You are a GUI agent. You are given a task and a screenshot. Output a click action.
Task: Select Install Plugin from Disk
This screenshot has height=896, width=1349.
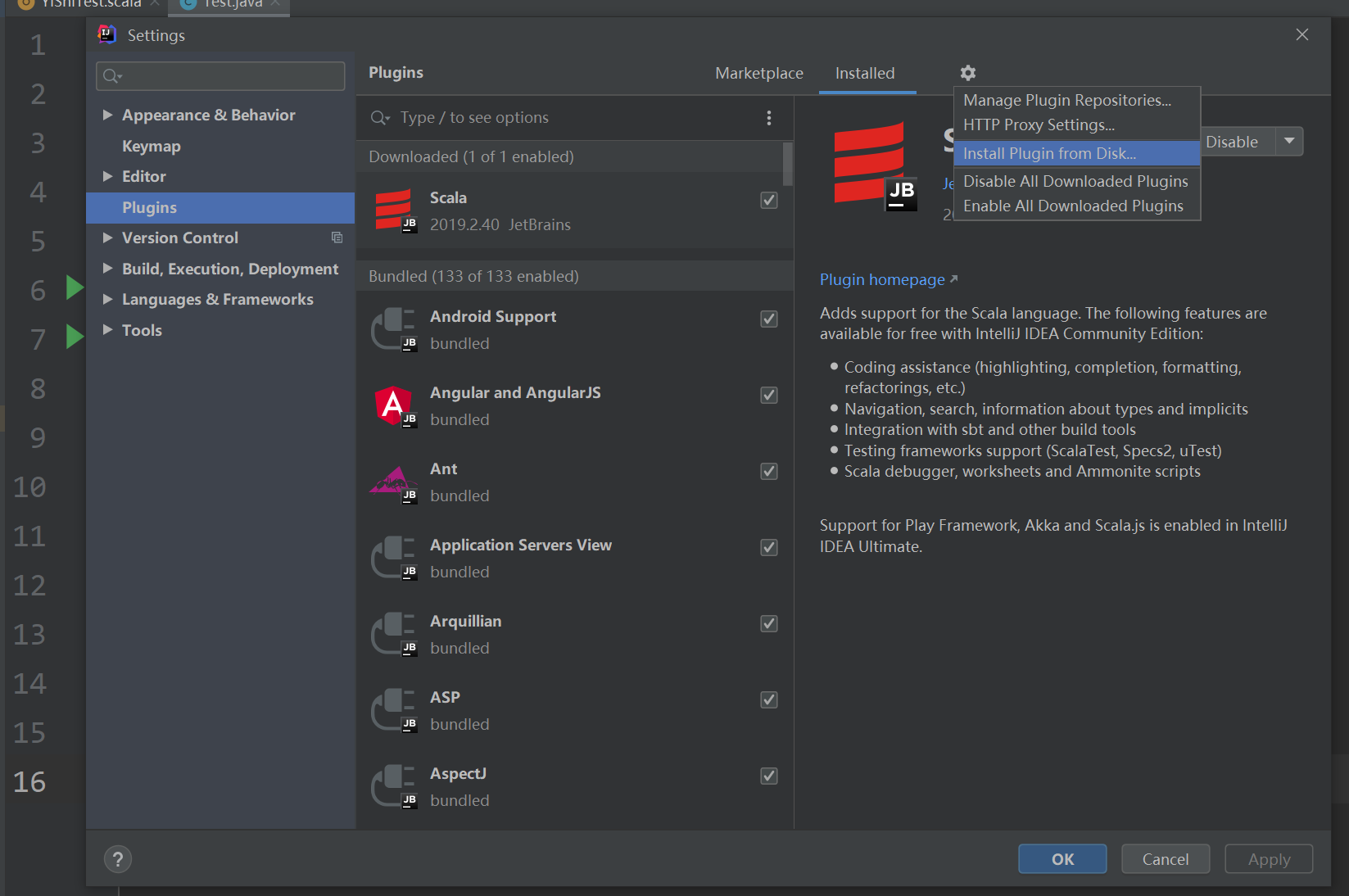(1077, 153)
